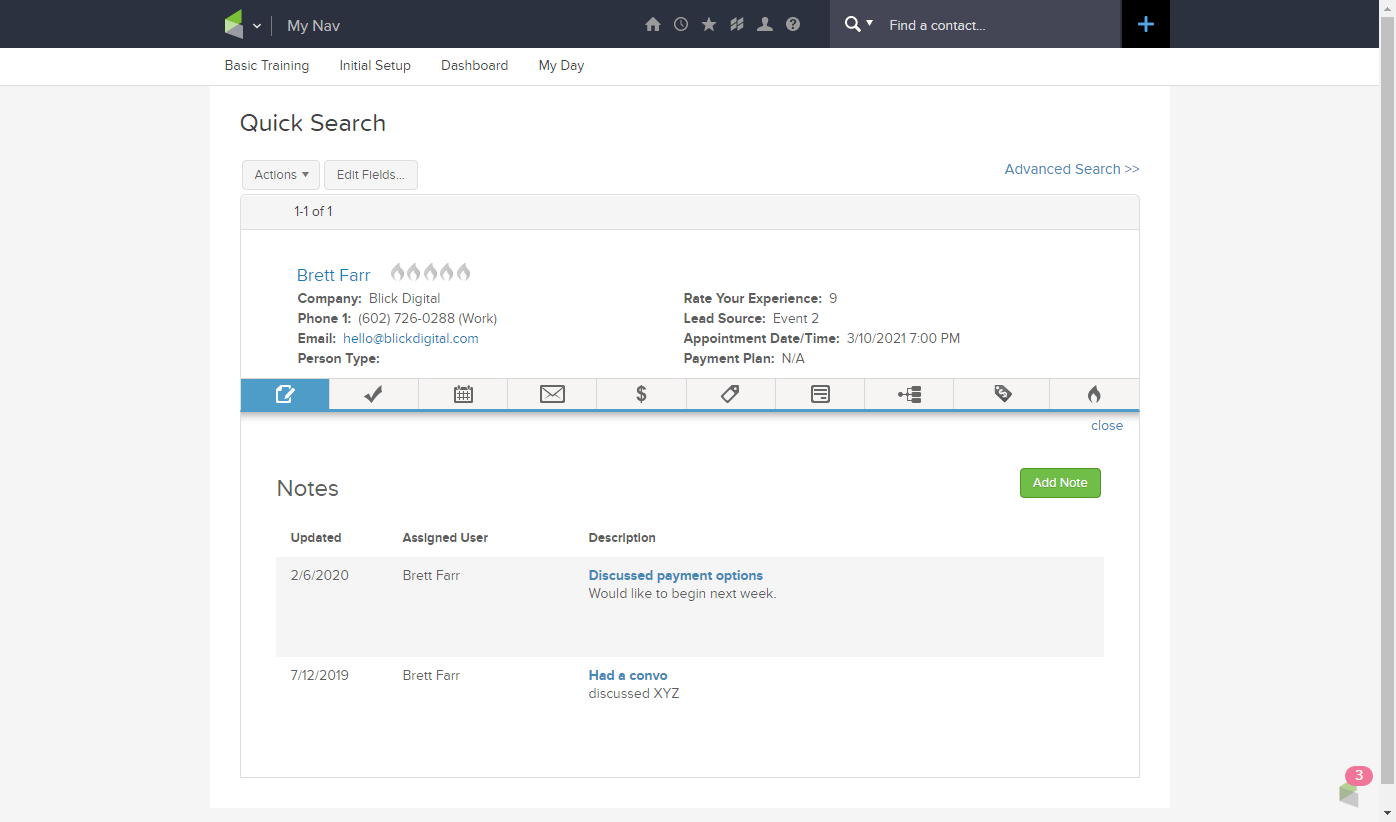Open the Orders dollar-sign tab
This screenshot has height=822, width=1396.
click(641, 394)
